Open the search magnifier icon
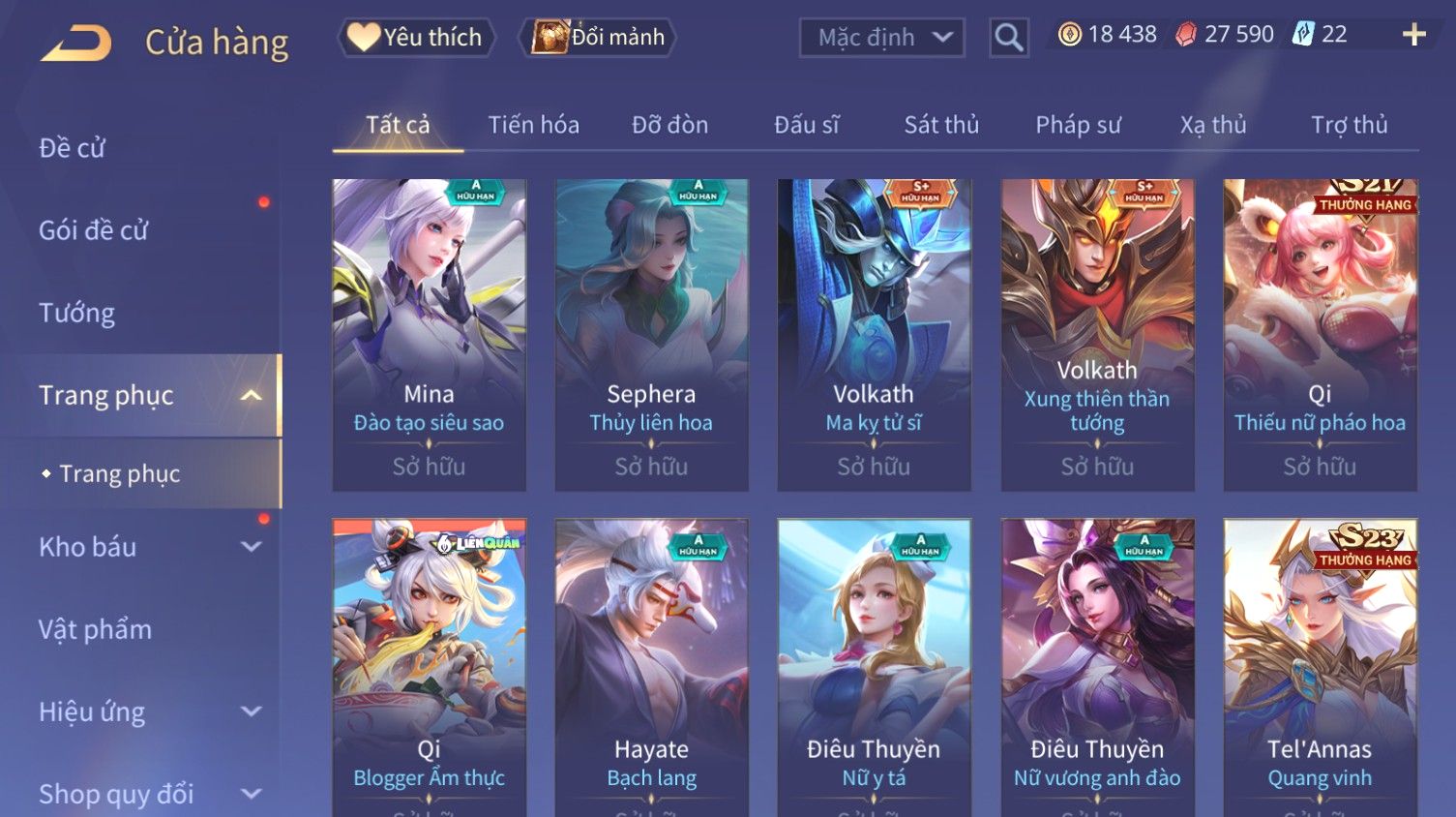Image resolution: width=1456 pixels, height=817 pixels. 1008,38
